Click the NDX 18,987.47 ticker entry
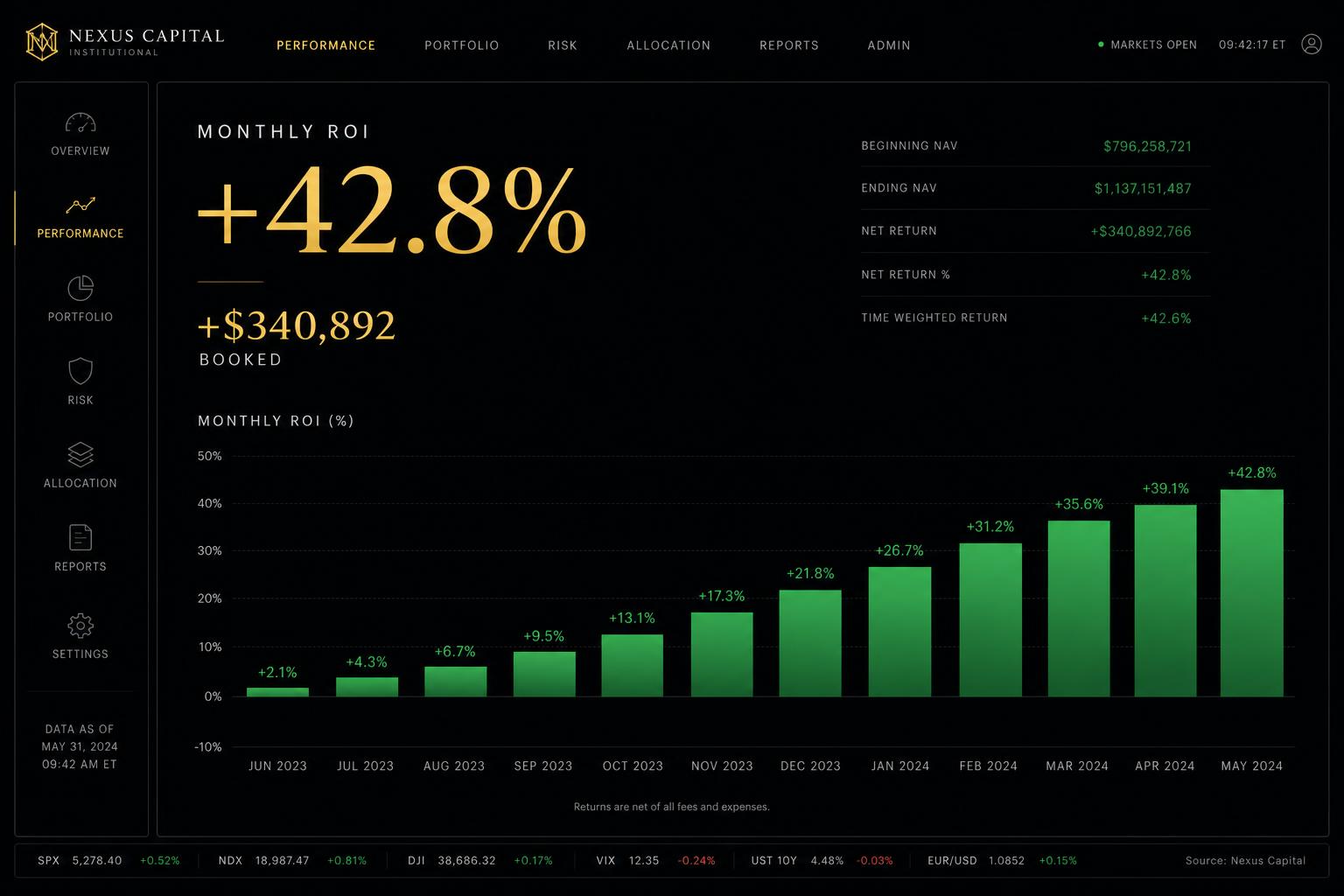The width and height of the screenshot is (1344, 896). (292, 861)
